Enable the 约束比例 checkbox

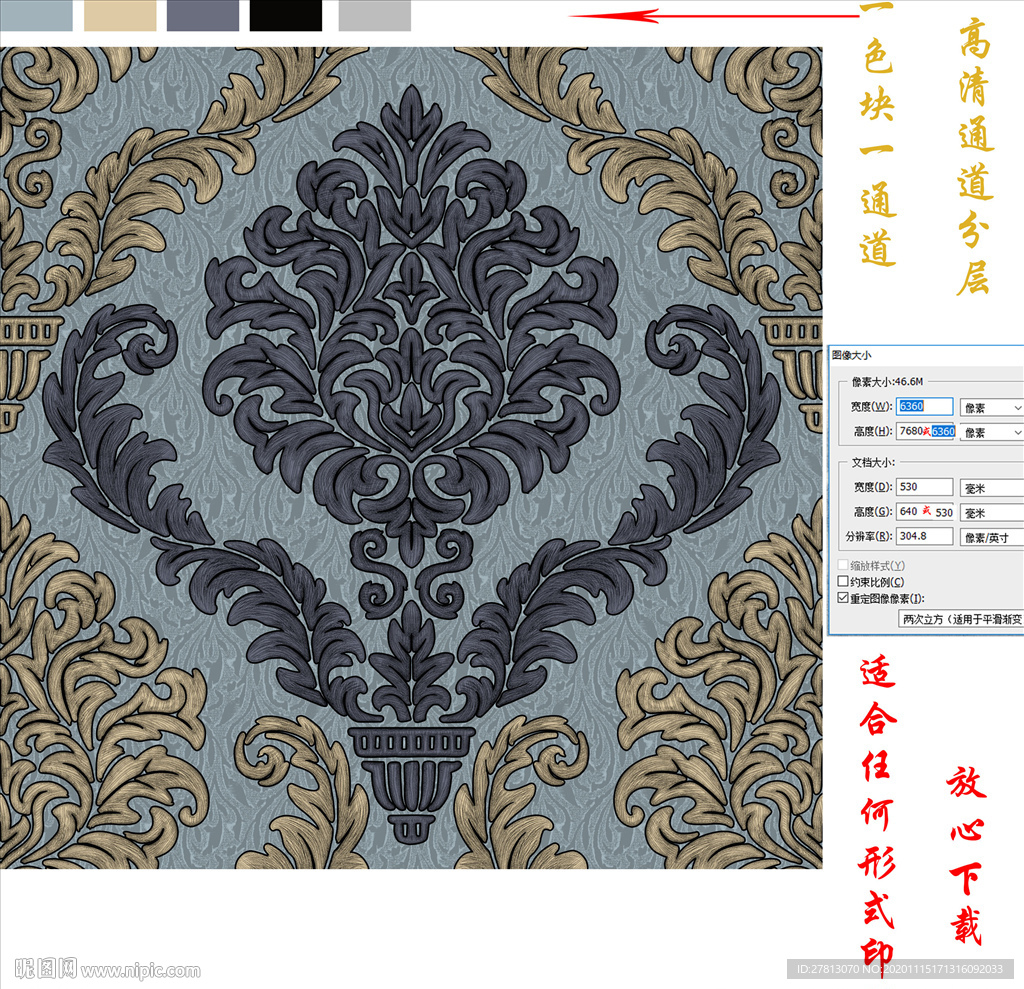pos(843,581)
